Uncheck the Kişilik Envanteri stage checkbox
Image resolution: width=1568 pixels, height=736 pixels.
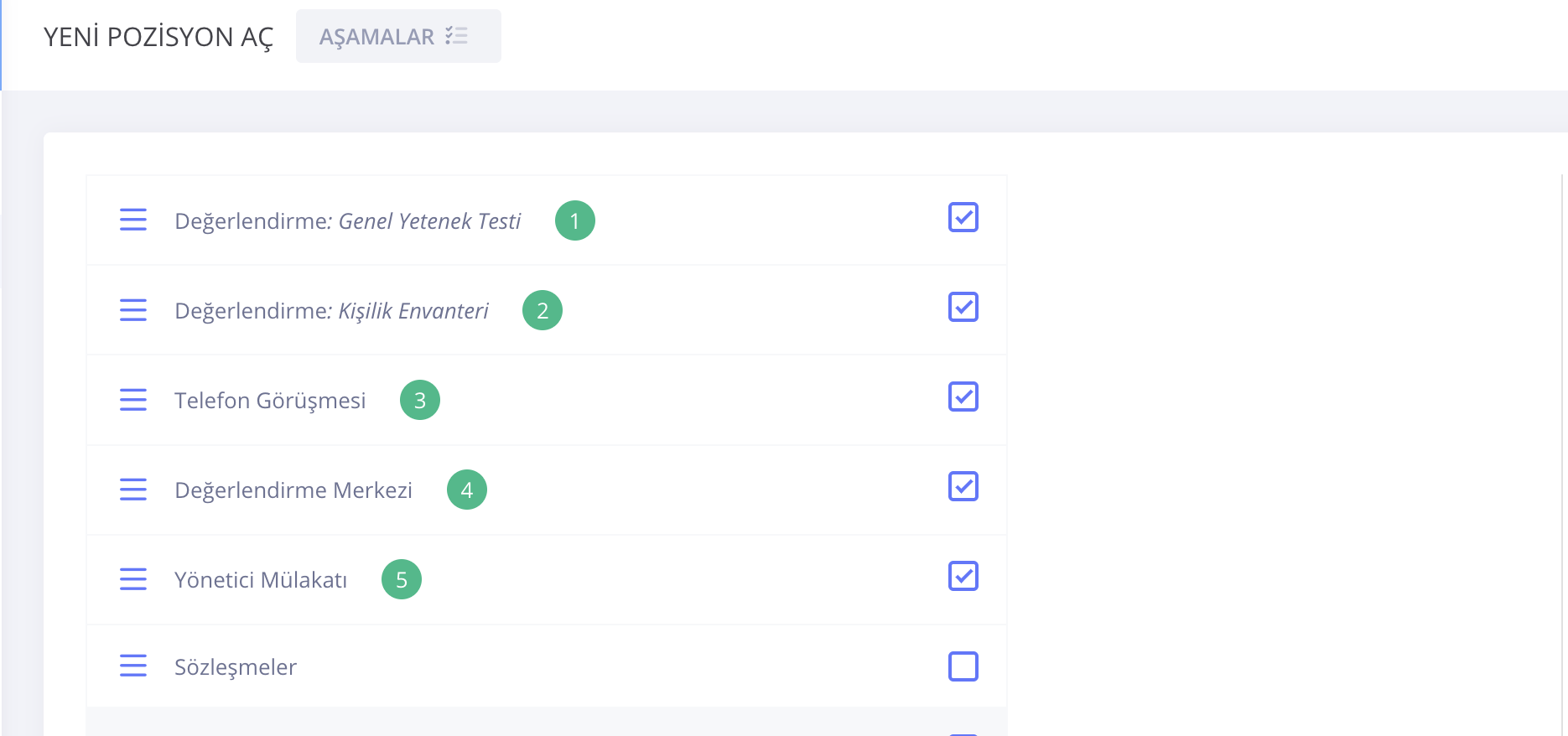963,307
